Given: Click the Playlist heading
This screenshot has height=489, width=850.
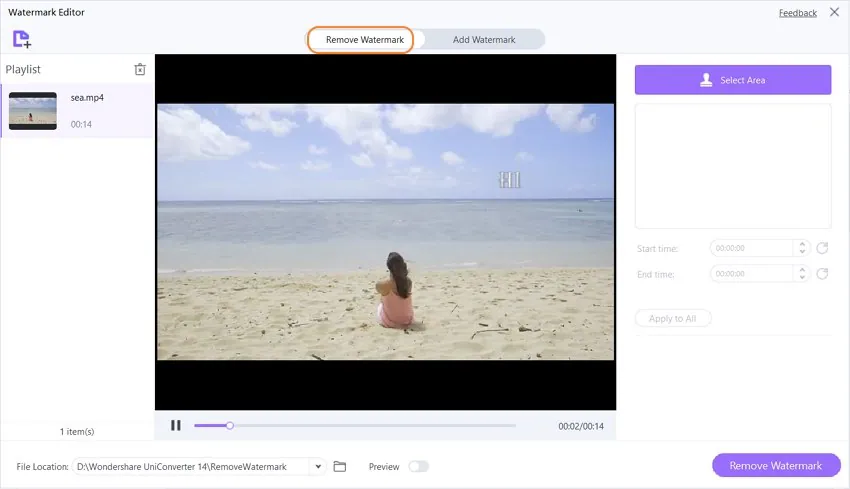Looking at the screenshot, I should 23,69.
